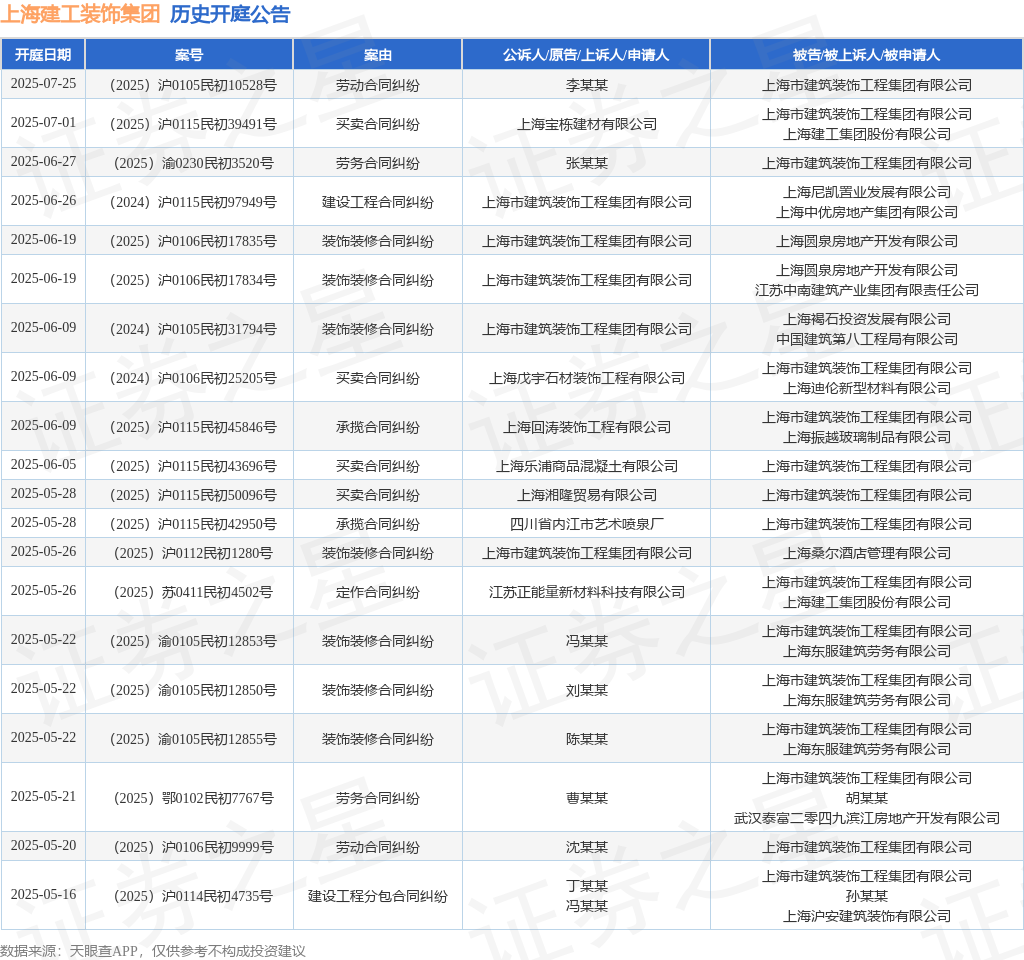Click plaintiff 曹某某
Viewport: 1024px width, 960px height.
(586, 798)
